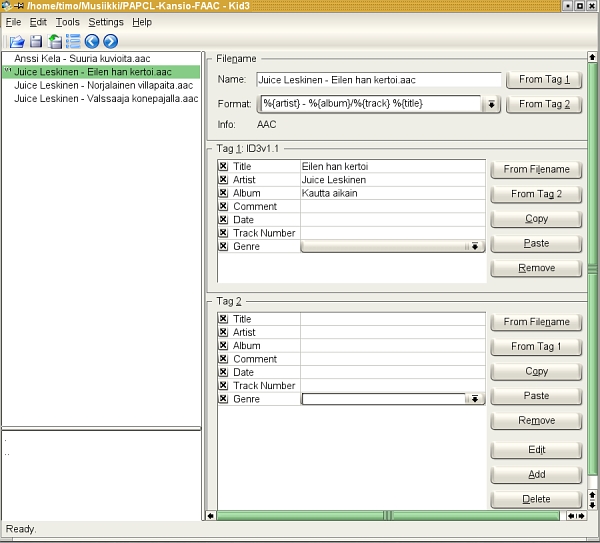Open the Tag 1 Genre dropdown arrow

pyautogui.click(x=474, y=246)
